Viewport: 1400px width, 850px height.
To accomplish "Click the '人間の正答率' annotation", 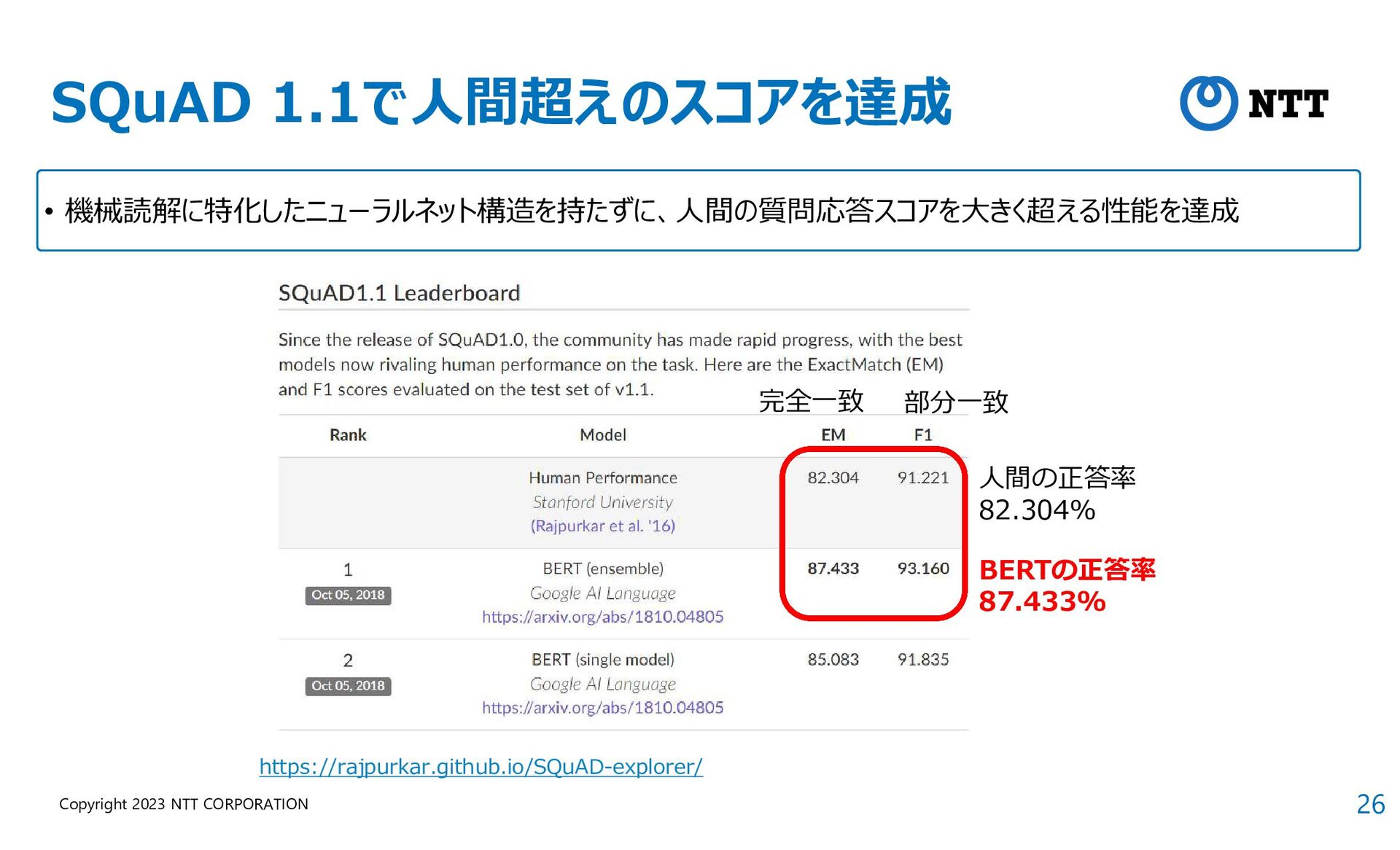I will [1057, 477].
